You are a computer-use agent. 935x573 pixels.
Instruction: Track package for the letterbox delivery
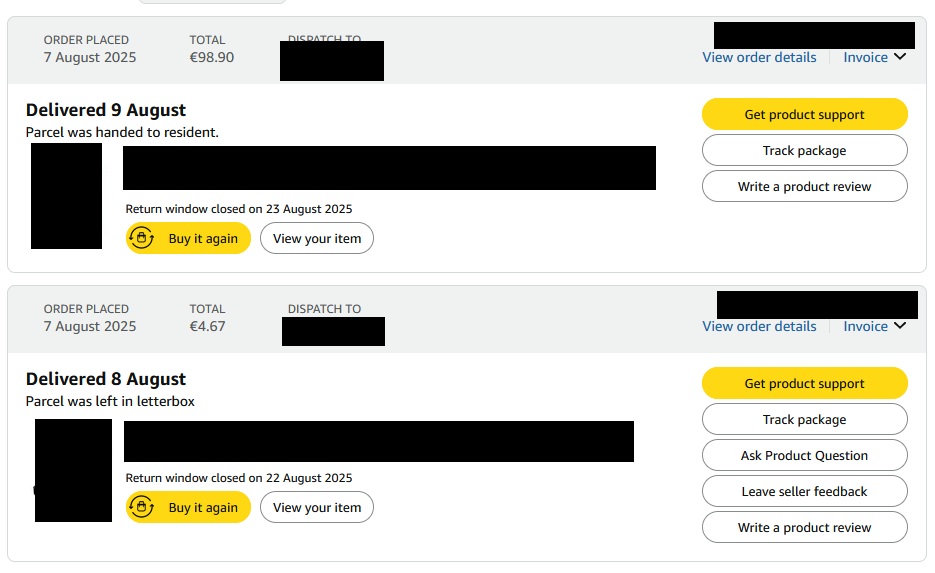point(804,419)
